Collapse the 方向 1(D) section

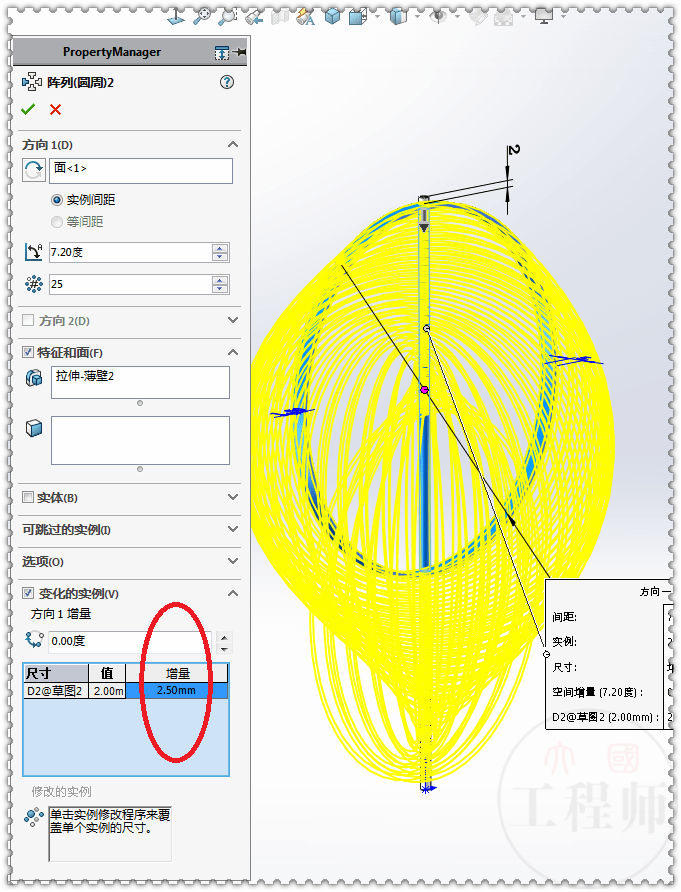(x=233, y=144)
